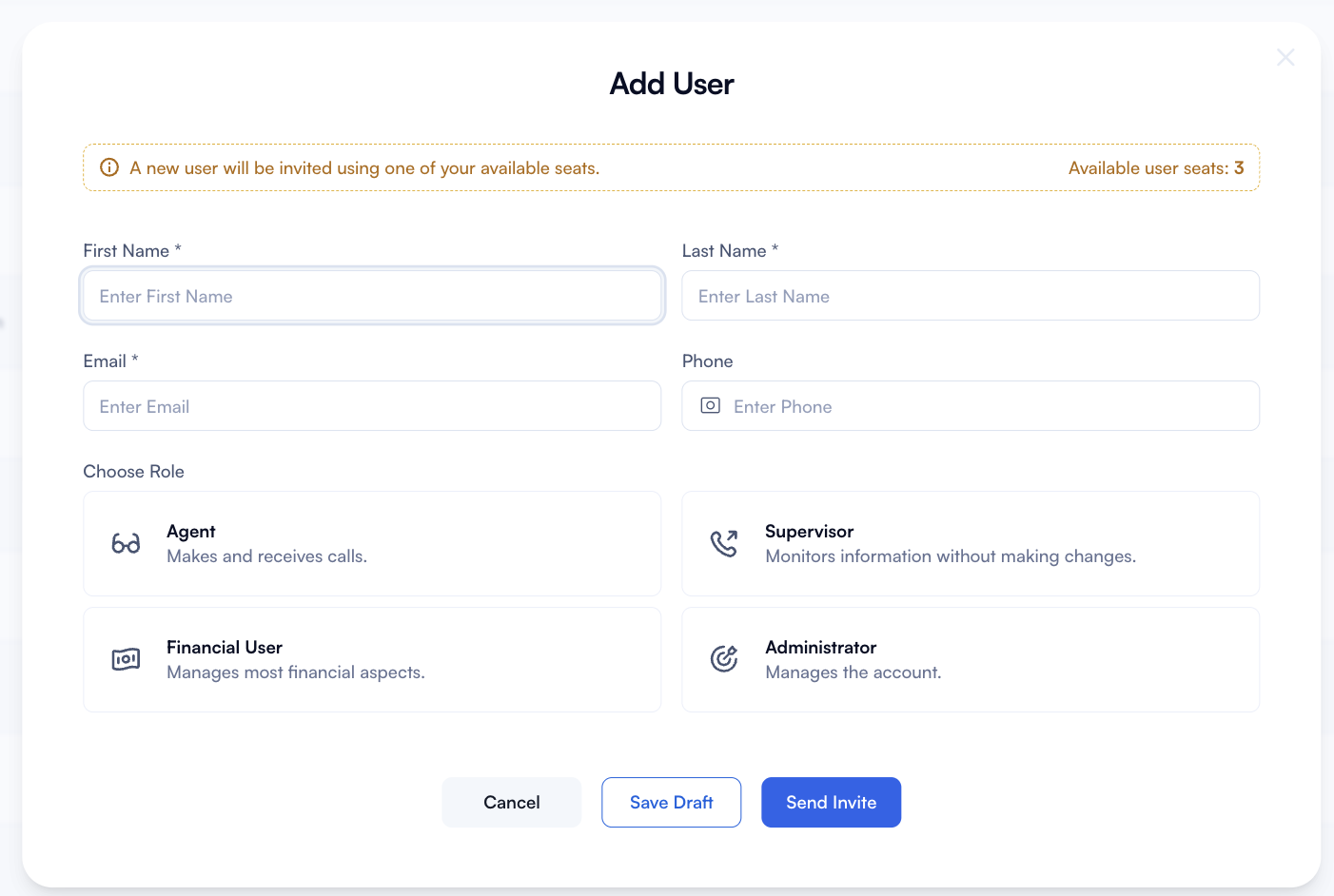Focus the First Name input field

[372, 296]
